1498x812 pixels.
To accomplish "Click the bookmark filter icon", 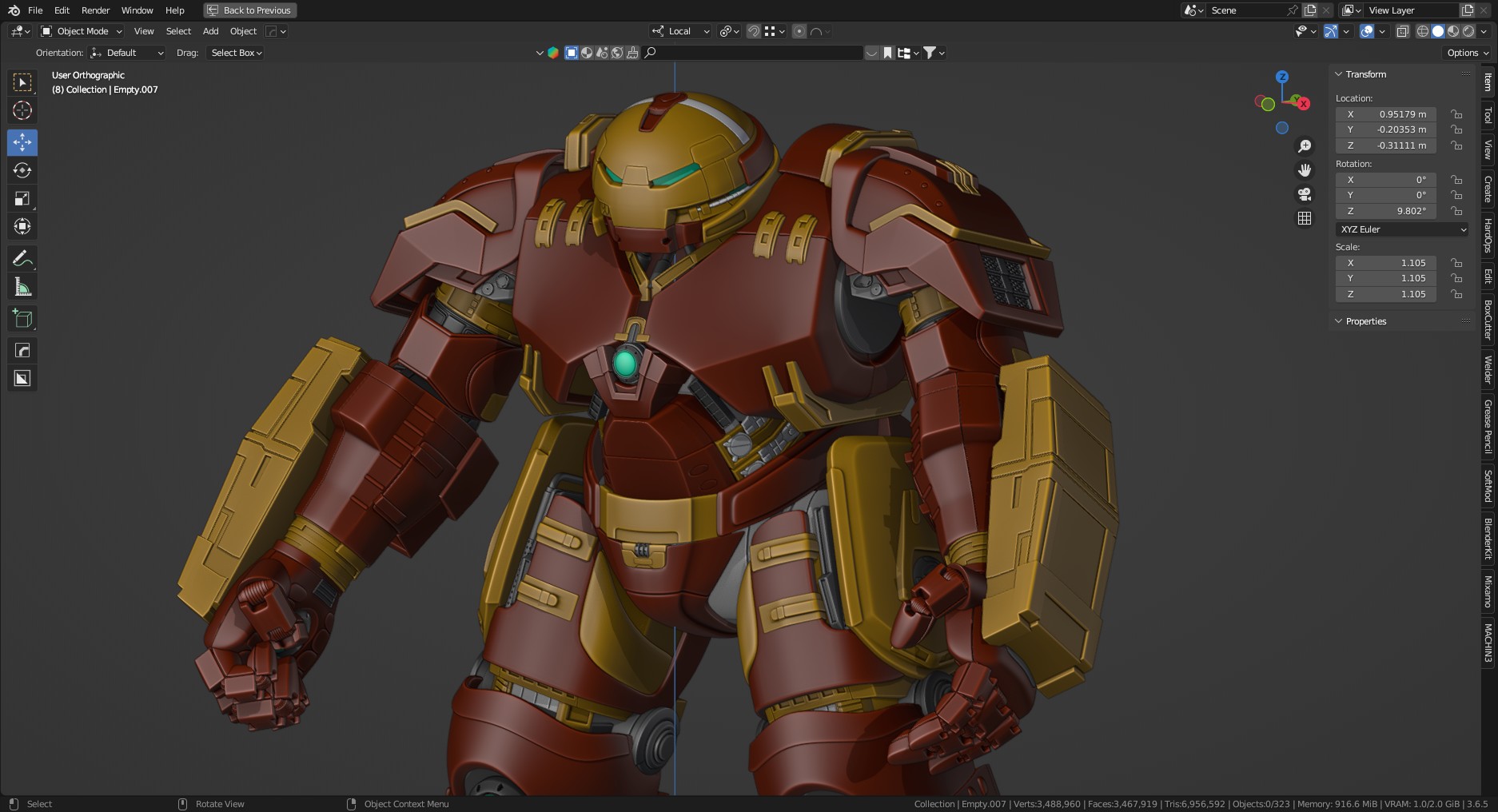I will (x=887, y=53).
